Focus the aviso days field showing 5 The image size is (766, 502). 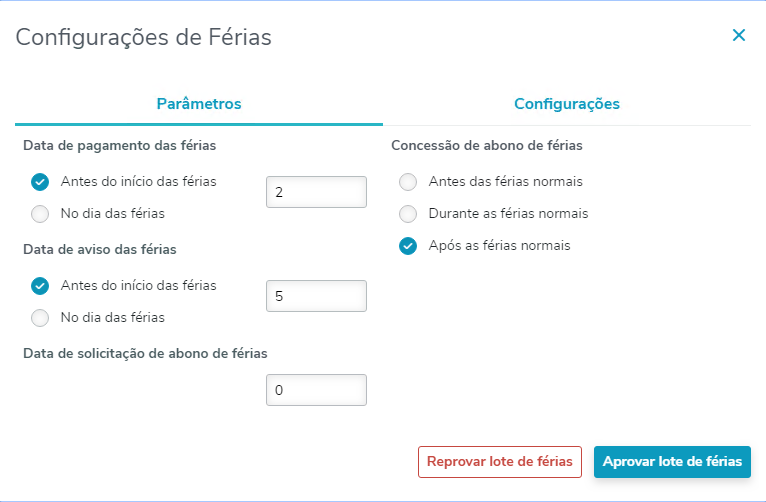pos(316,296)
